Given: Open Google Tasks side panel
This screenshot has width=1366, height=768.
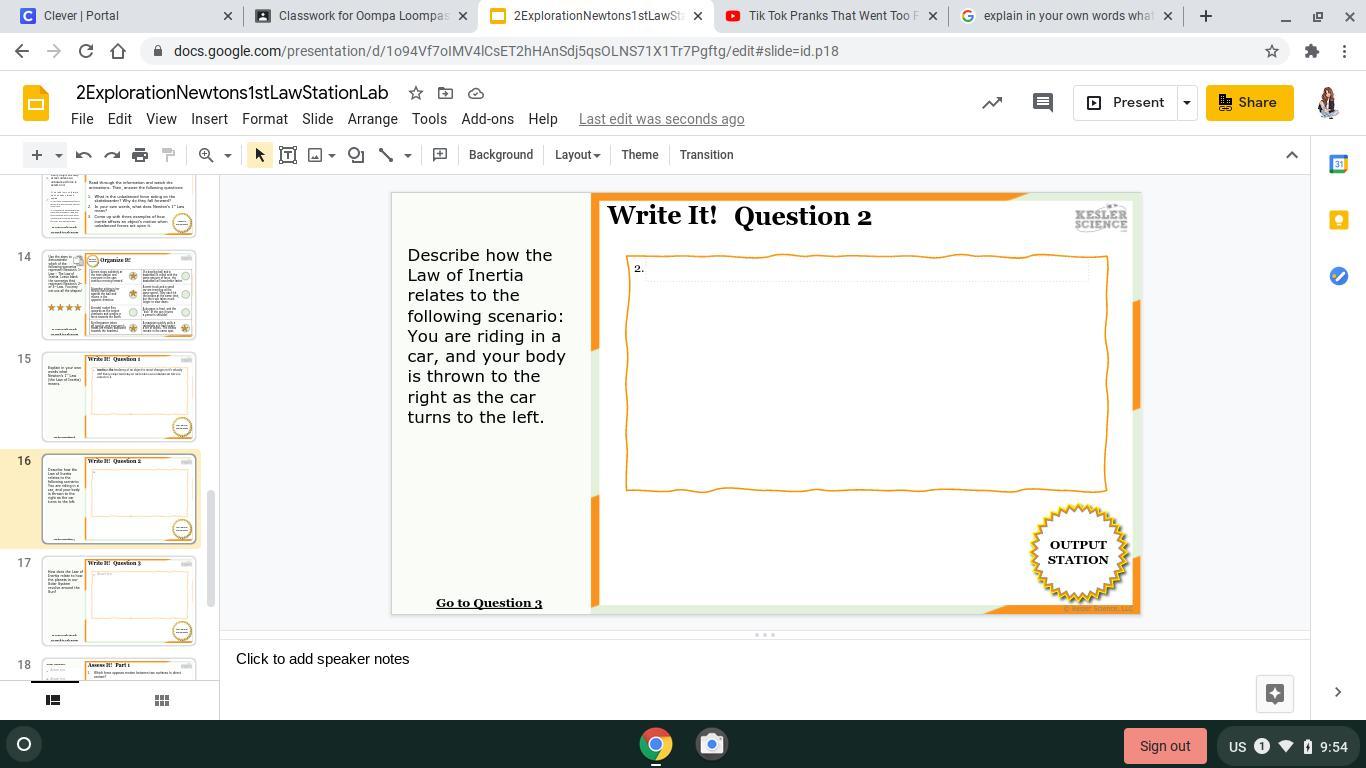Looking at the screenshot, I should pyautogui.click(x=1339, y=276).
